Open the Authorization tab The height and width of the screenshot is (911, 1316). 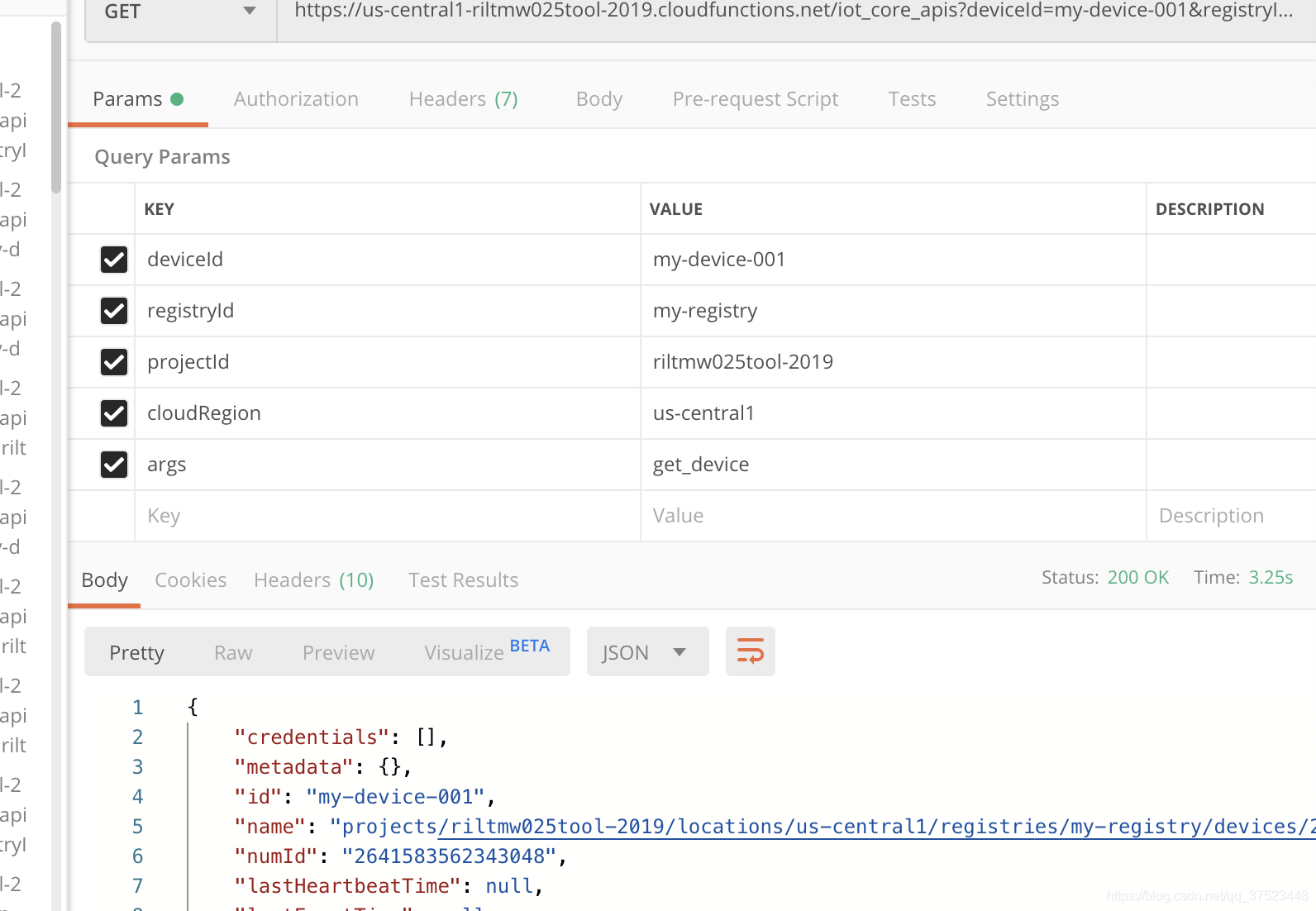coord(296,99)
